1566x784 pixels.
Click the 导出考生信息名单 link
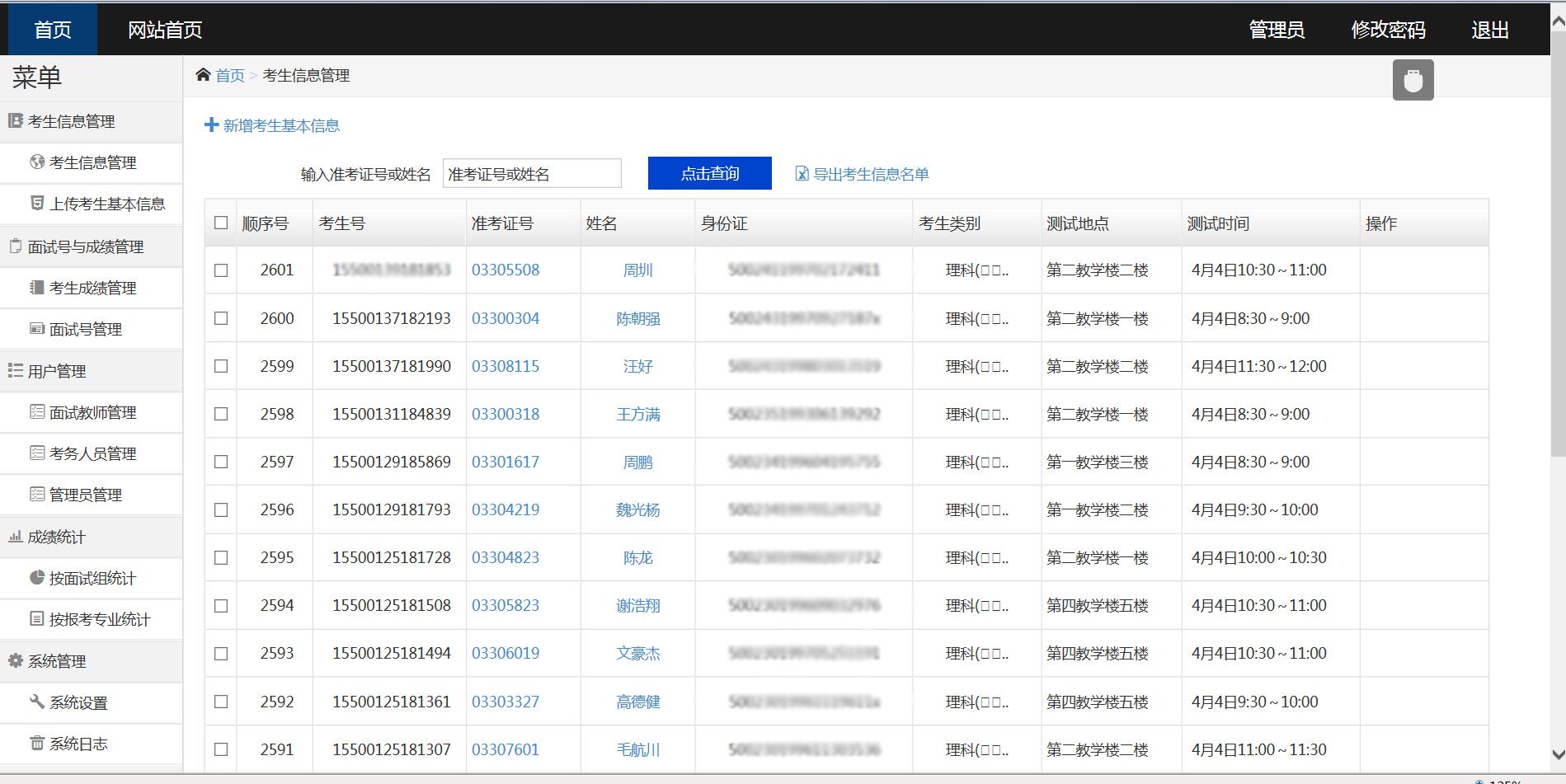[871, 174]
